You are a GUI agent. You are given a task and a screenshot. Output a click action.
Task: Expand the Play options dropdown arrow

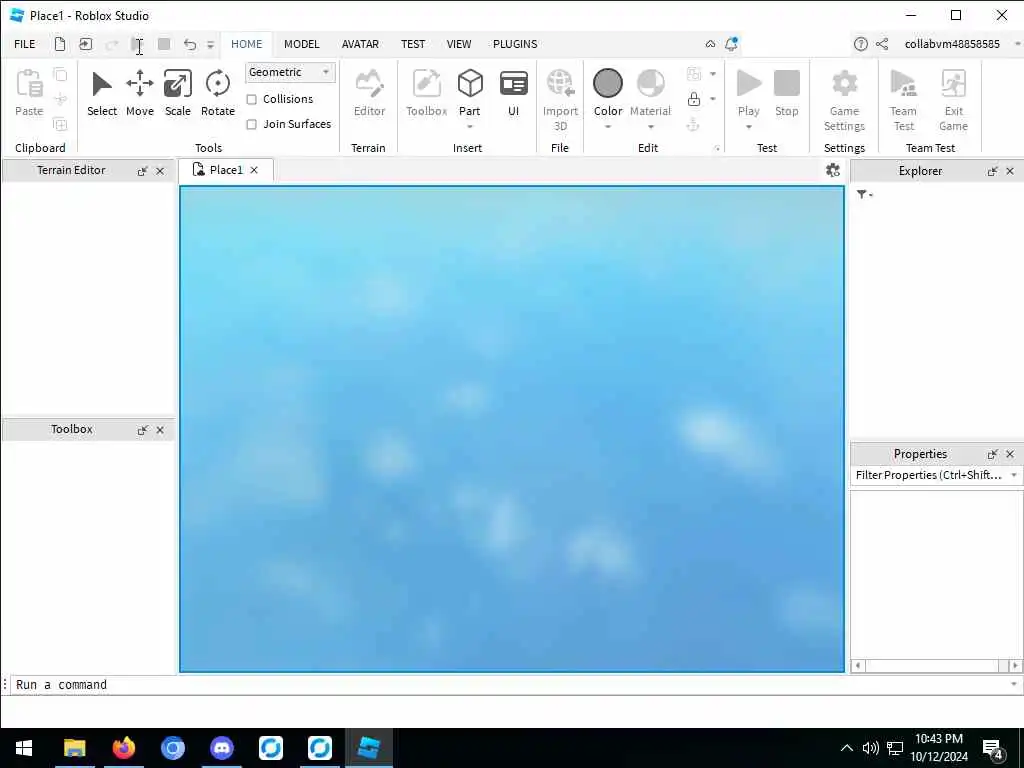click(x=748, y=127)
